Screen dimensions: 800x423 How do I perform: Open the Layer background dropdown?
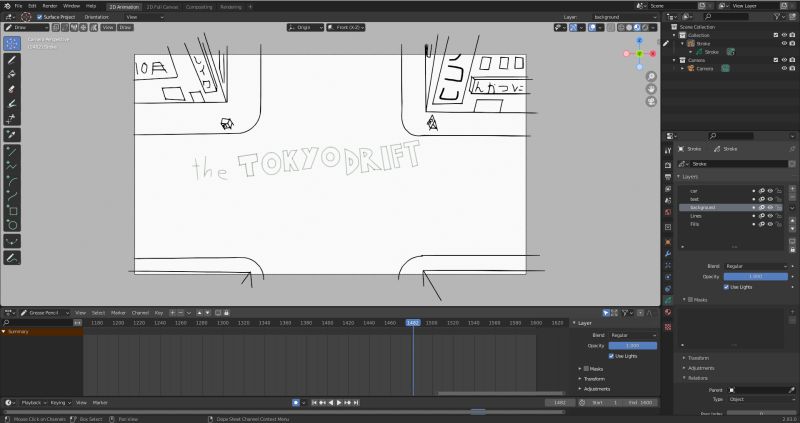[x=624, y=17]
